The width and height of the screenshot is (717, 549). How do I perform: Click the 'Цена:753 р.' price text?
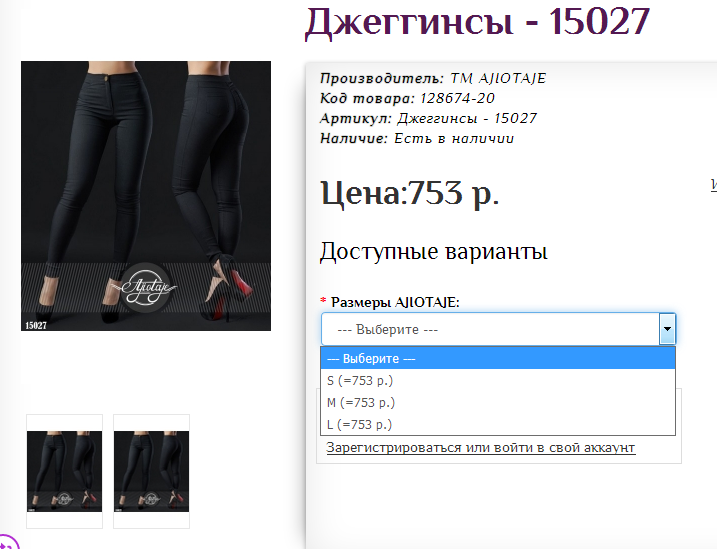point(410,193)
